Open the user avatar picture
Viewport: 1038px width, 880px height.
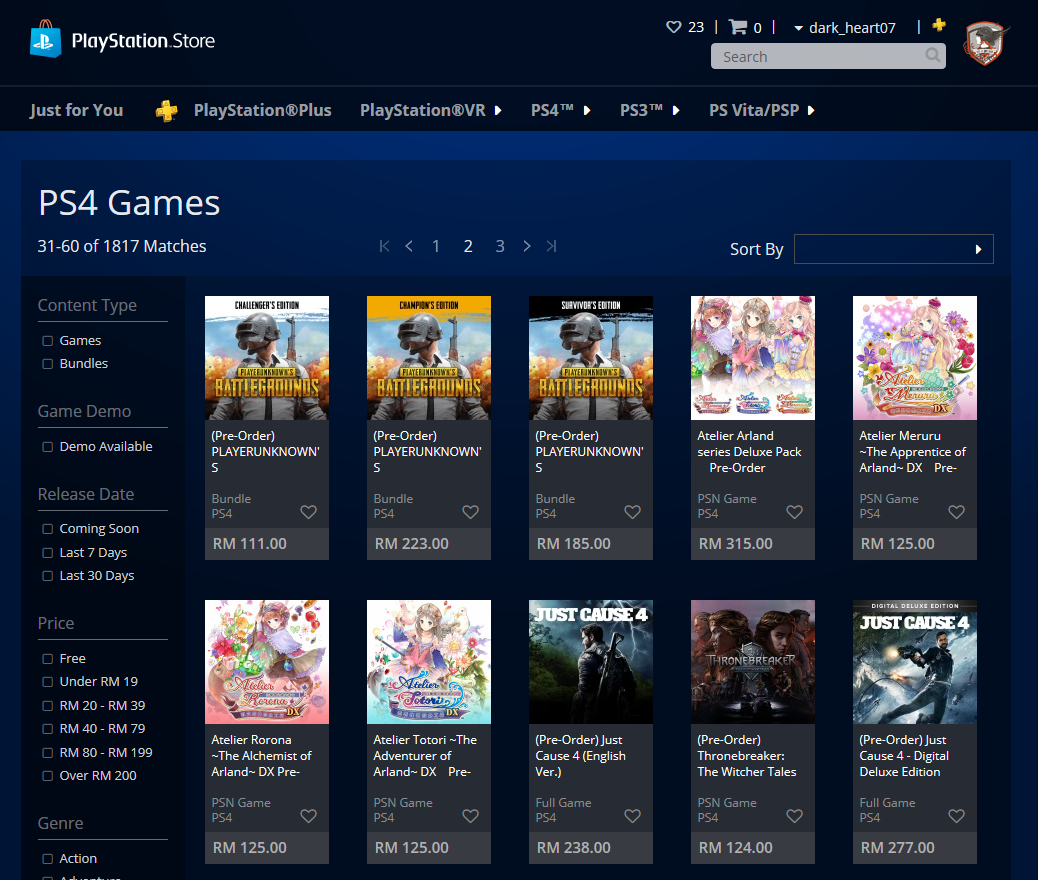point(986,43)
